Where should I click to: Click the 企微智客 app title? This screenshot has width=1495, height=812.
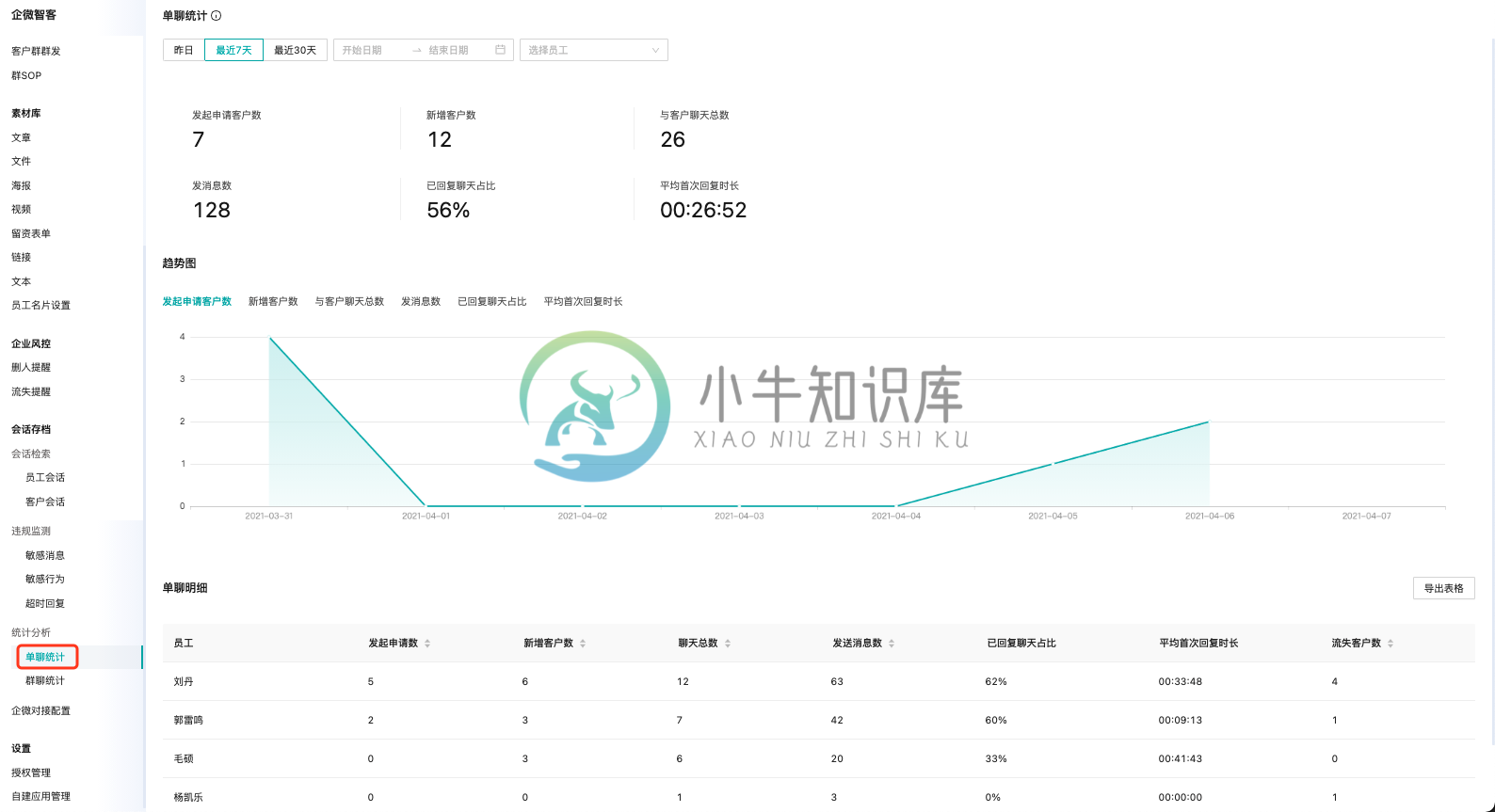click(x=34, y=15)
